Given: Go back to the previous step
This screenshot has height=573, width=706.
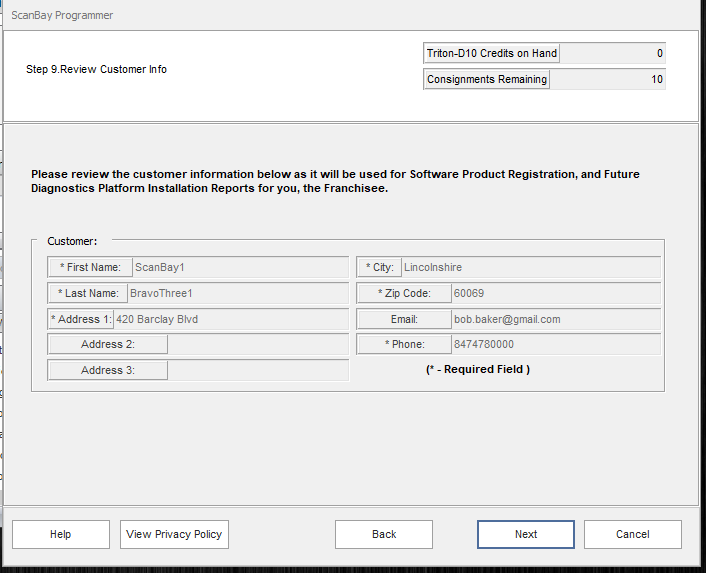Looking at the screenshot, I should pyautogui.click(x=384, y=534).
